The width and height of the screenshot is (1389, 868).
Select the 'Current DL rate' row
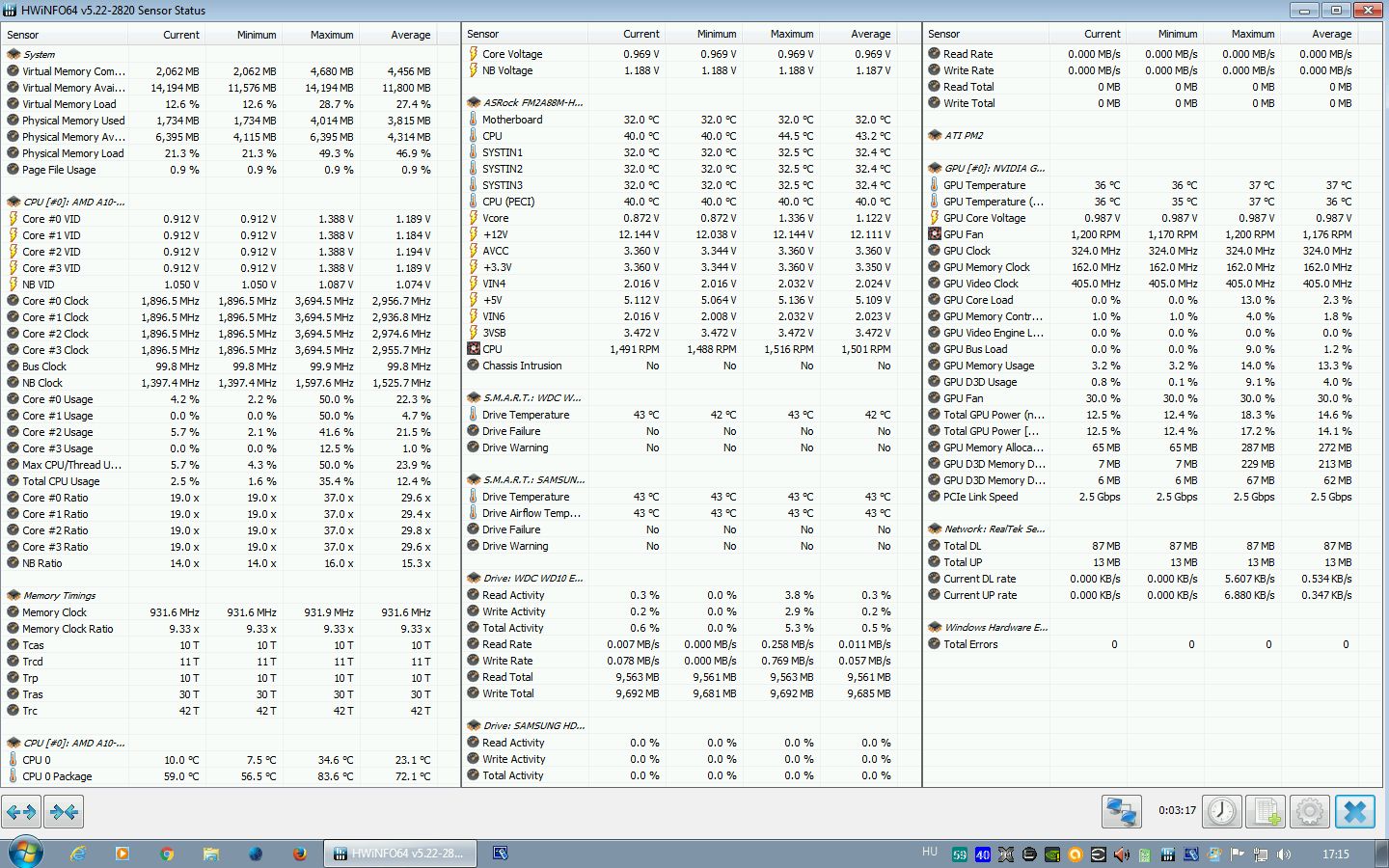1153,579
